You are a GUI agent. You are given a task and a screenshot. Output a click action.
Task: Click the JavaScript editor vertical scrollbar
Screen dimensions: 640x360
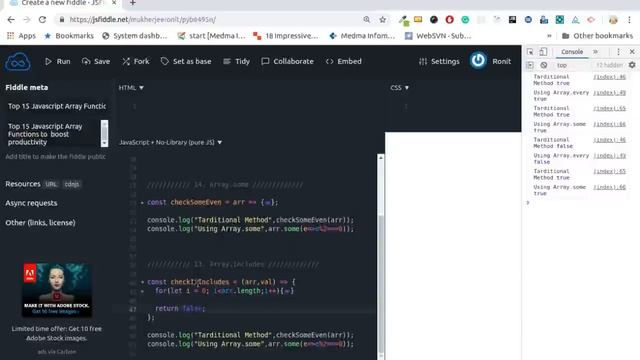pyautogui.click(x=381, y=256)
